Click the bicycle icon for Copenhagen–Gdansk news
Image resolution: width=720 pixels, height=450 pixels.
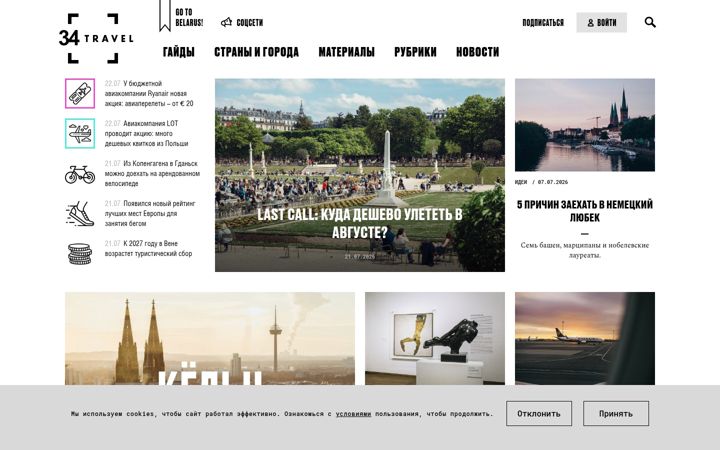coord(80,174)
